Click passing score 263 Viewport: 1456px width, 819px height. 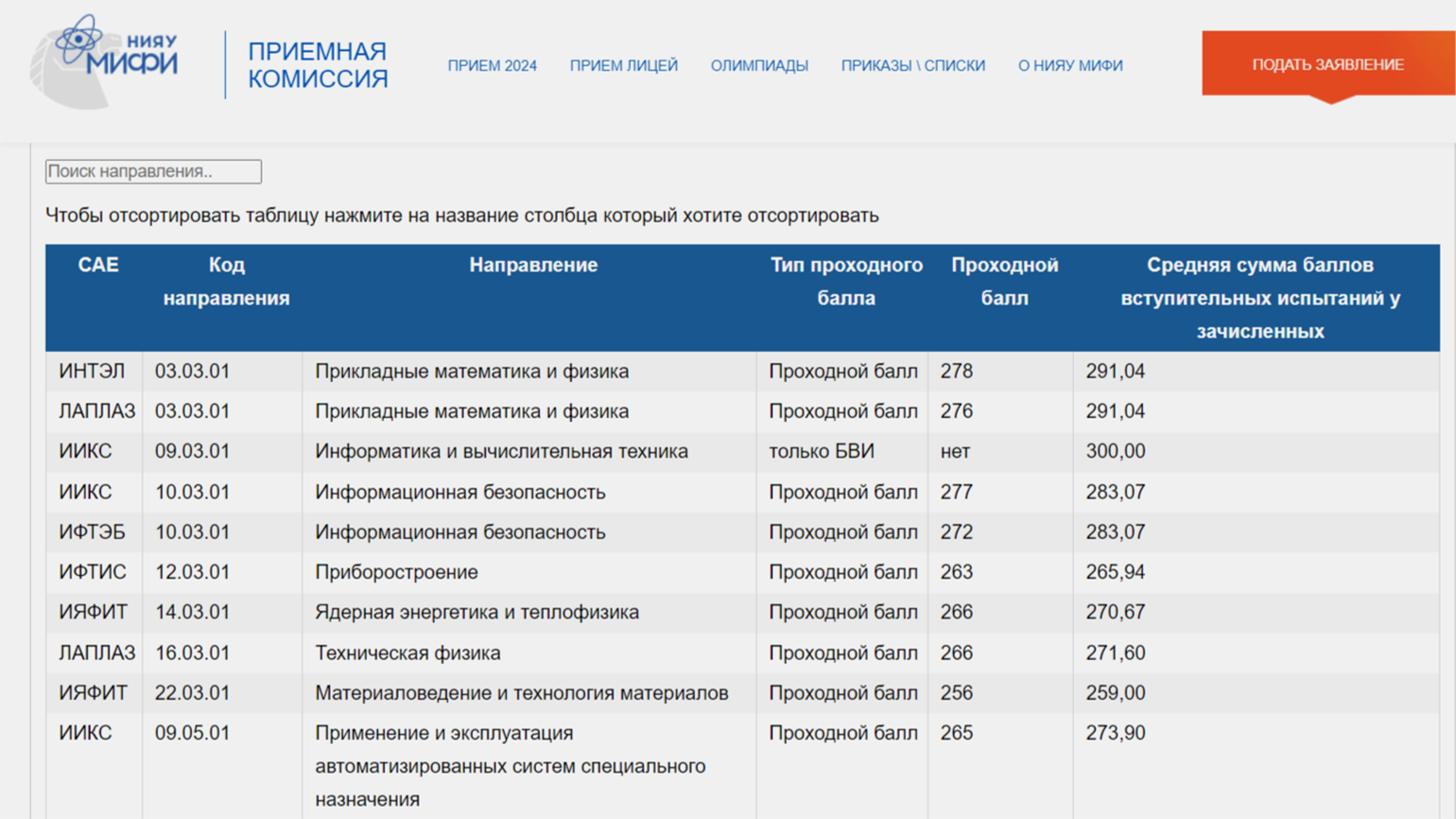[957, 572]
